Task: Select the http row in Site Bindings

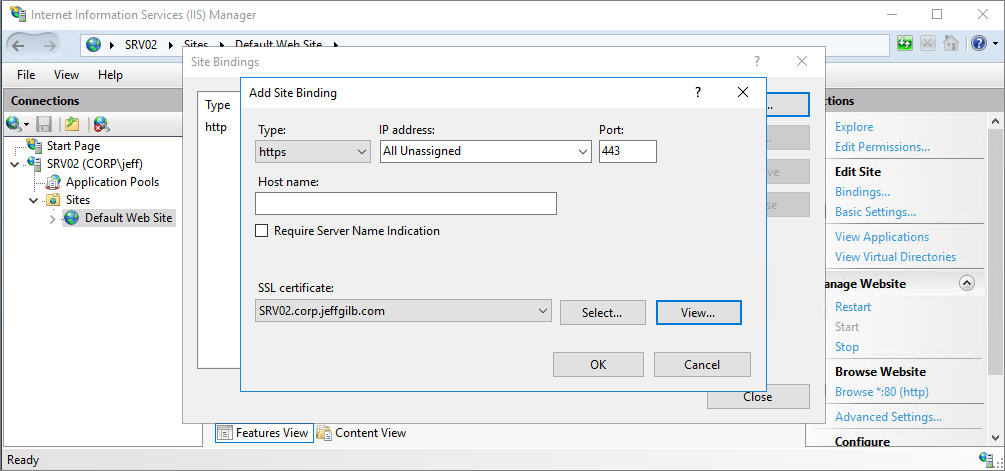Action: (x=216, y=127)
